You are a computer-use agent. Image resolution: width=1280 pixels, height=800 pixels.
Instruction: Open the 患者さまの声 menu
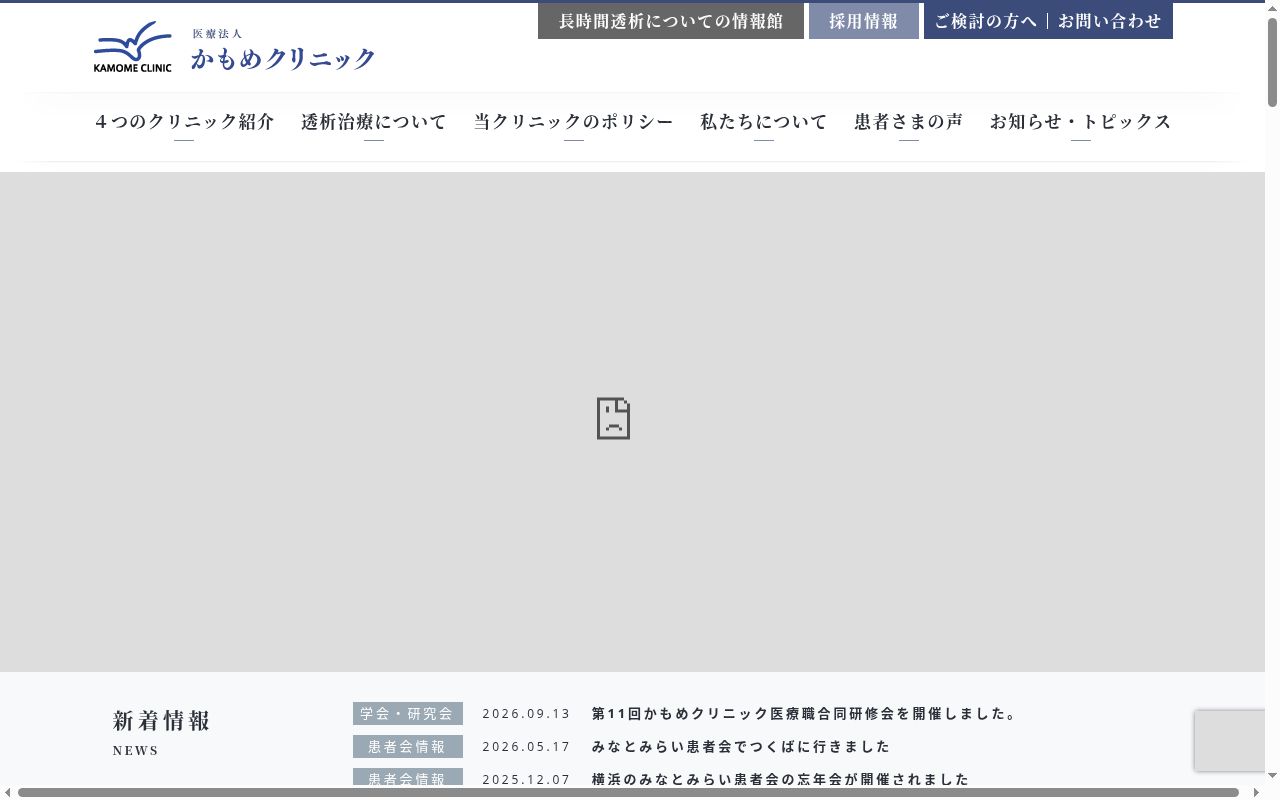(909, 122)
